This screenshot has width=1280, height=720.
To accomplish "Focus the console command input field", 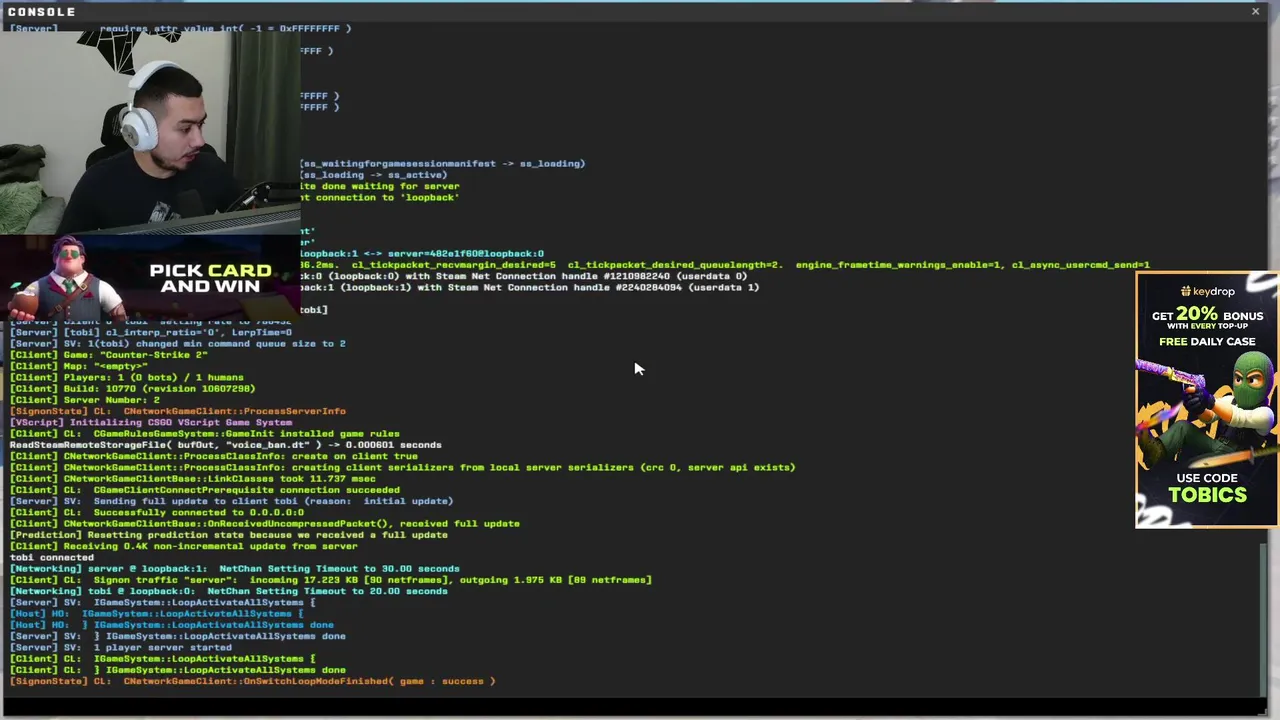I will click(x=632, y=707).
